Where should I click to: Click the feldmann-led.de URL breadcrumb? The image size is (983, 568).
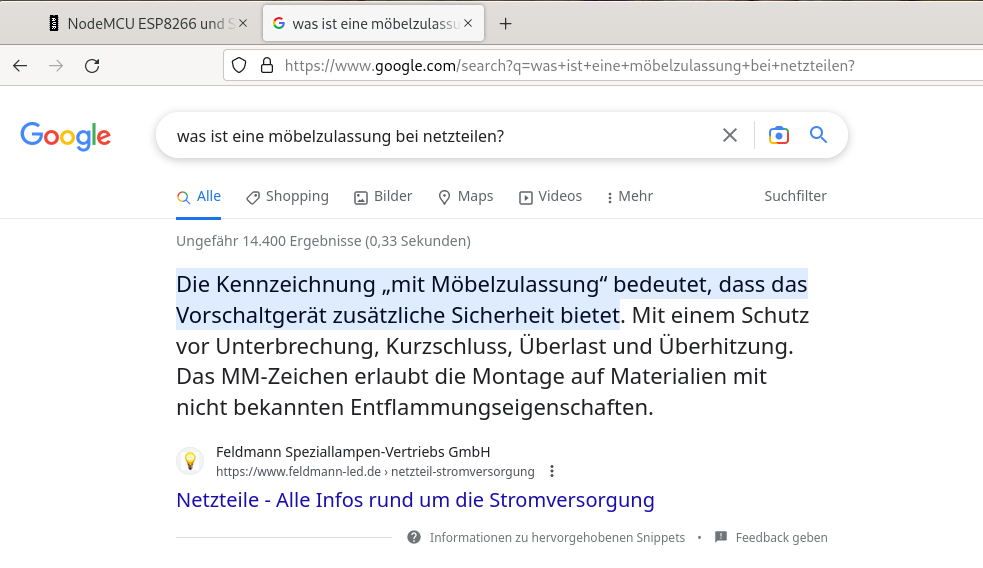click(375, 471)
